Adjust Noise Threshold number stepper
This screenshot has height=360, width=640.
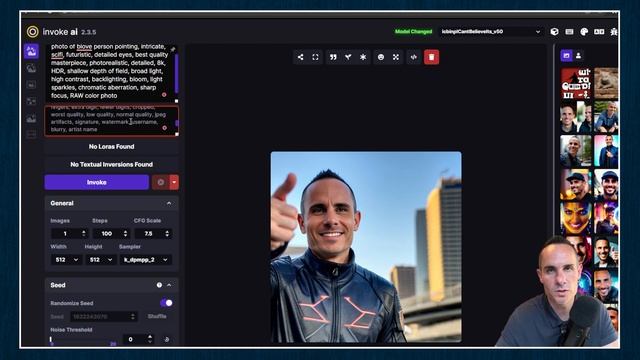[150, 339]
